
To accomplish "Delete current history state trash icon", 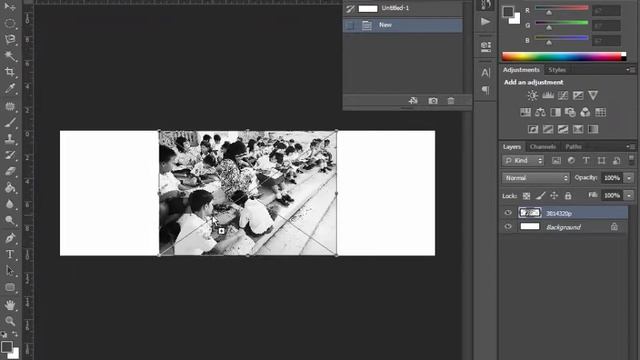I will coord(451,100).
